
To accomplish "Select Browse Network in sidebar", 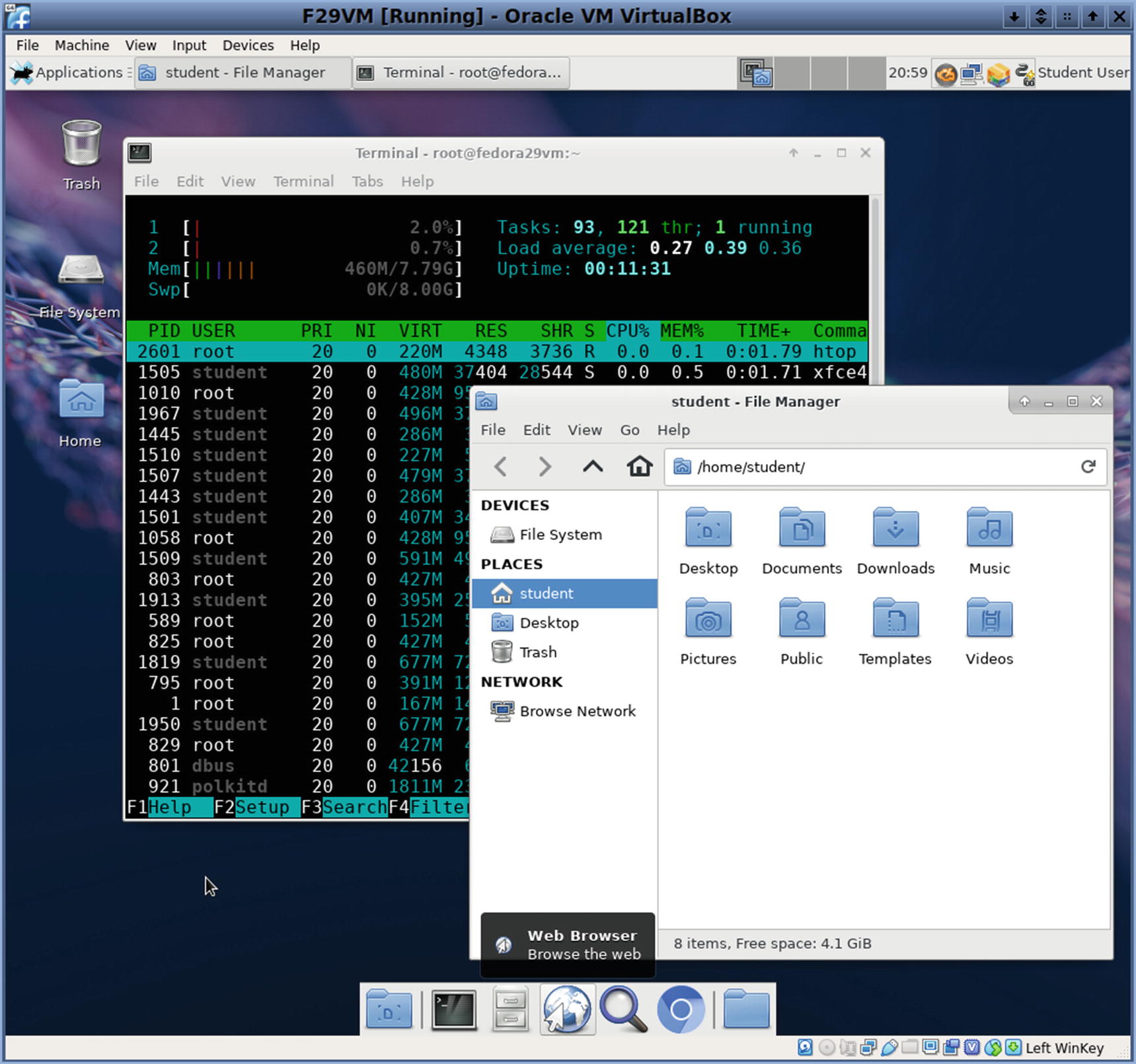I will (x=564, y=711).
